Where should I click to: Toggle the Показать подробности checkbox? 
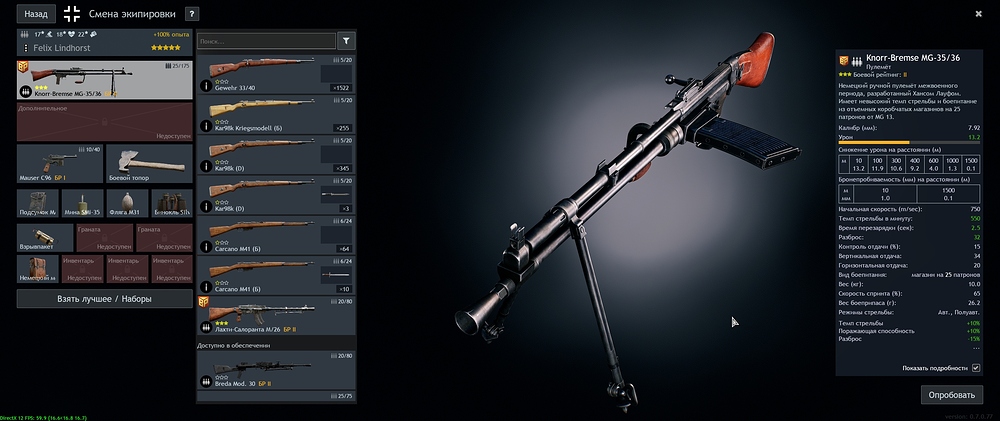coord(976,368)
